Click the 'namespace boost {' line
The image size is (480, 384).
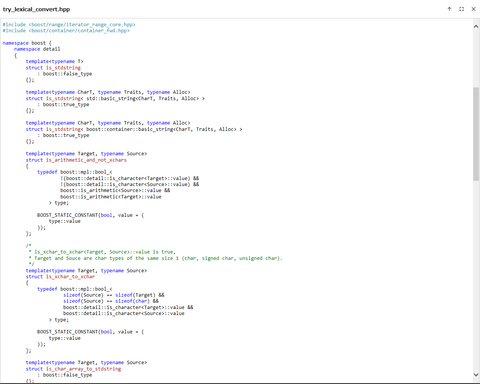point(27,43)
